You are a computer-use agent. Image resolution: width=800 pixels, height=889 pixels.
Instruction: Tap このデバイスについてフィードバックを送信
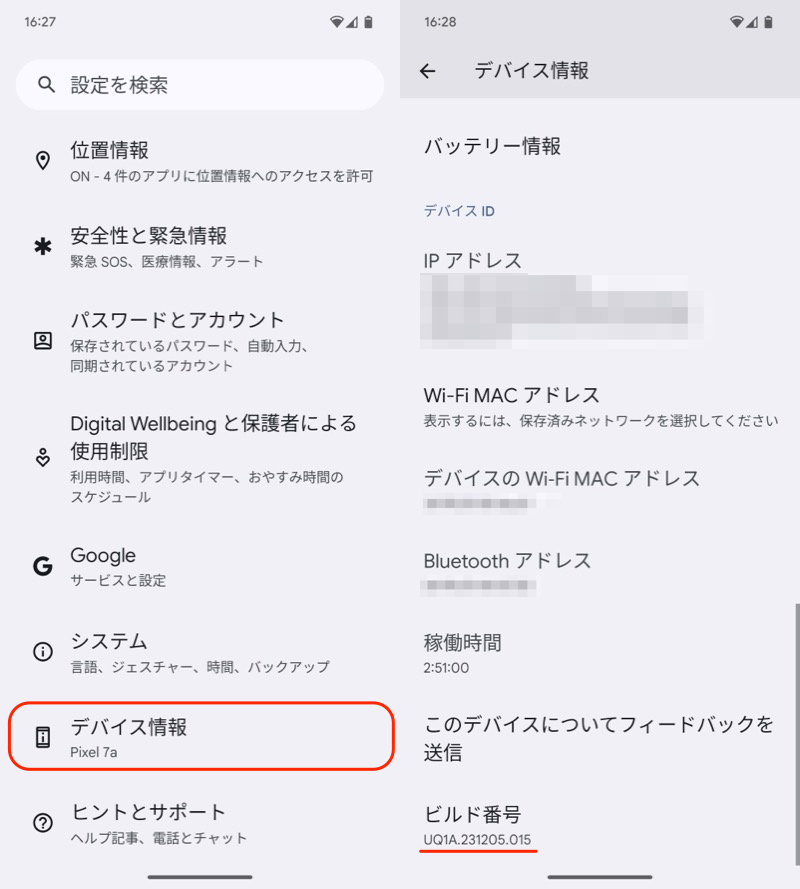(x=598, y=738)
